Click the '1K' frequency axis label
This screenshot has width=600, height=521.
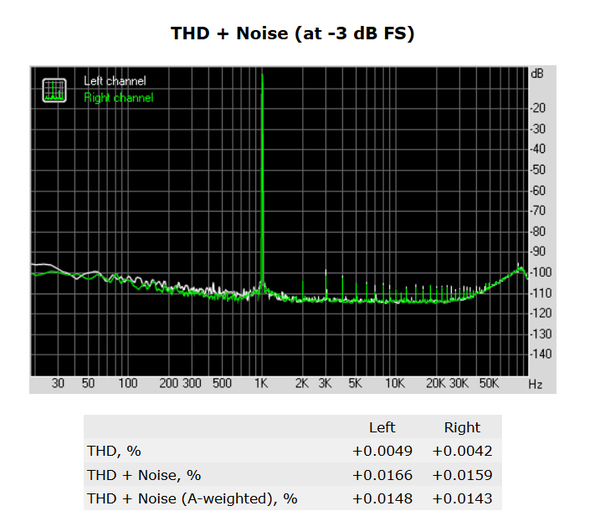[x=261, y=383]
